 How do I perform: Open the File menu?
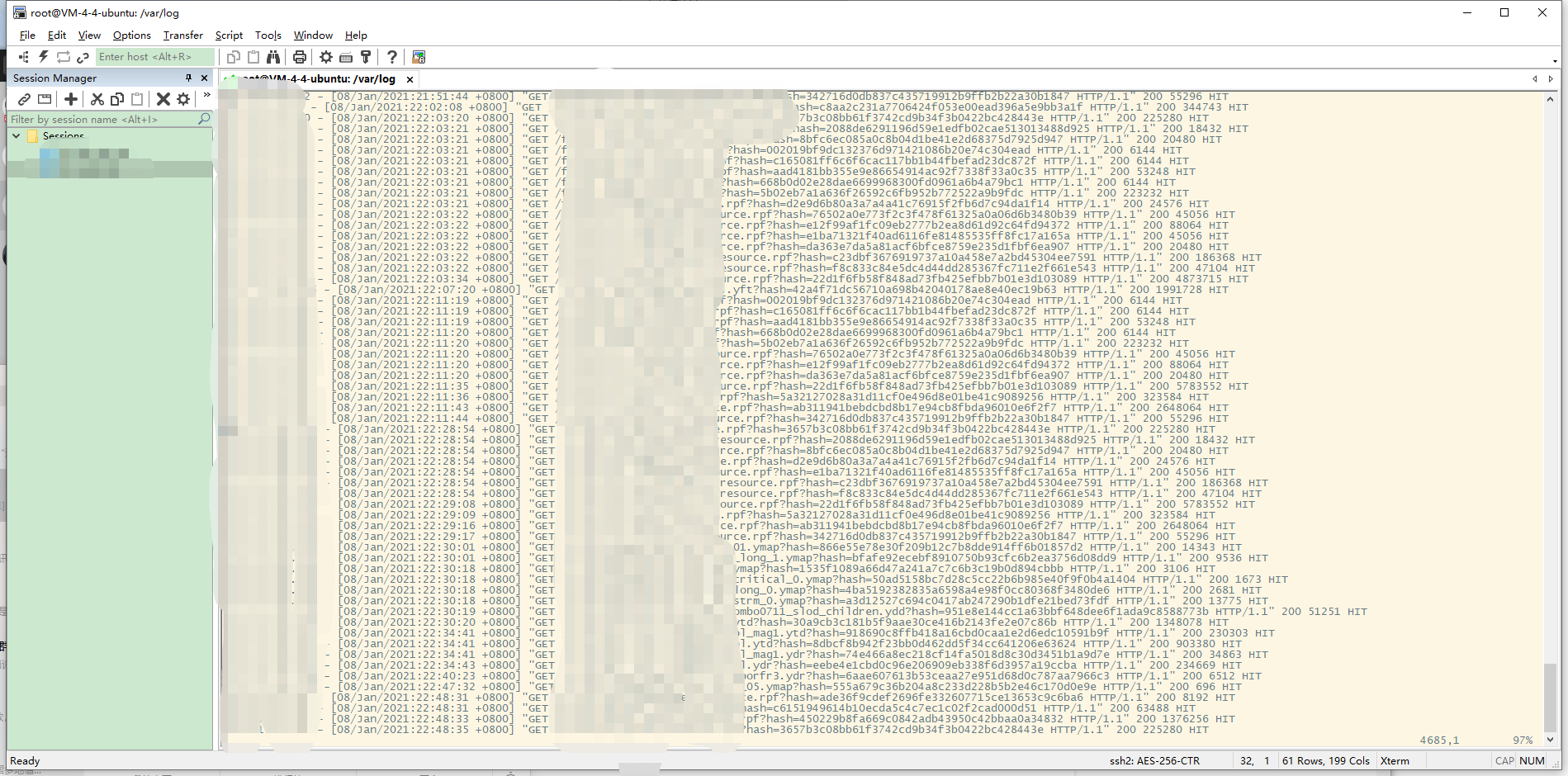27,35
